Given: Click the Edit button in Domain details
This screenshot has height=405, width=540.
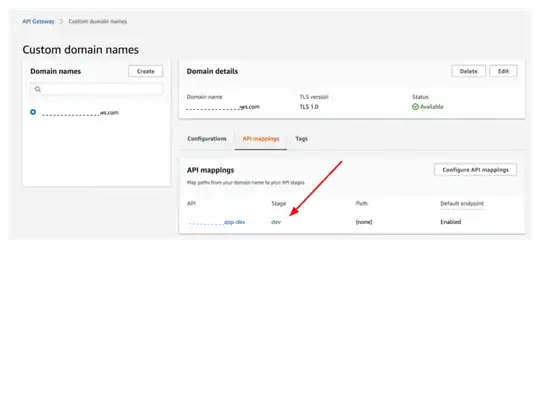Looking at the screenshot, I should click(503, 71).
